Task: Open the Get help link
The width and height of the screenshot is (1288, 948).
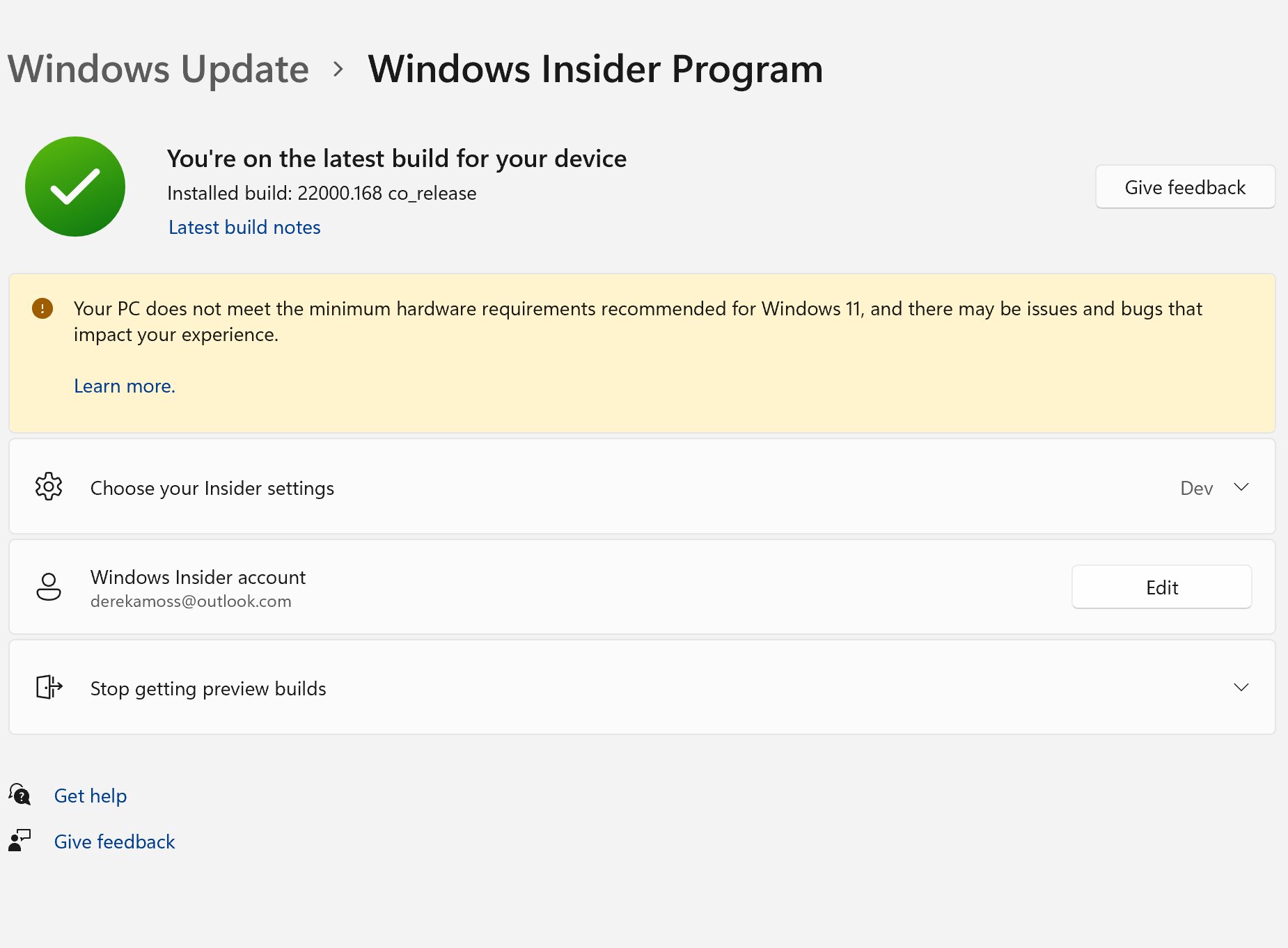Action: click(x=91, y=796)
